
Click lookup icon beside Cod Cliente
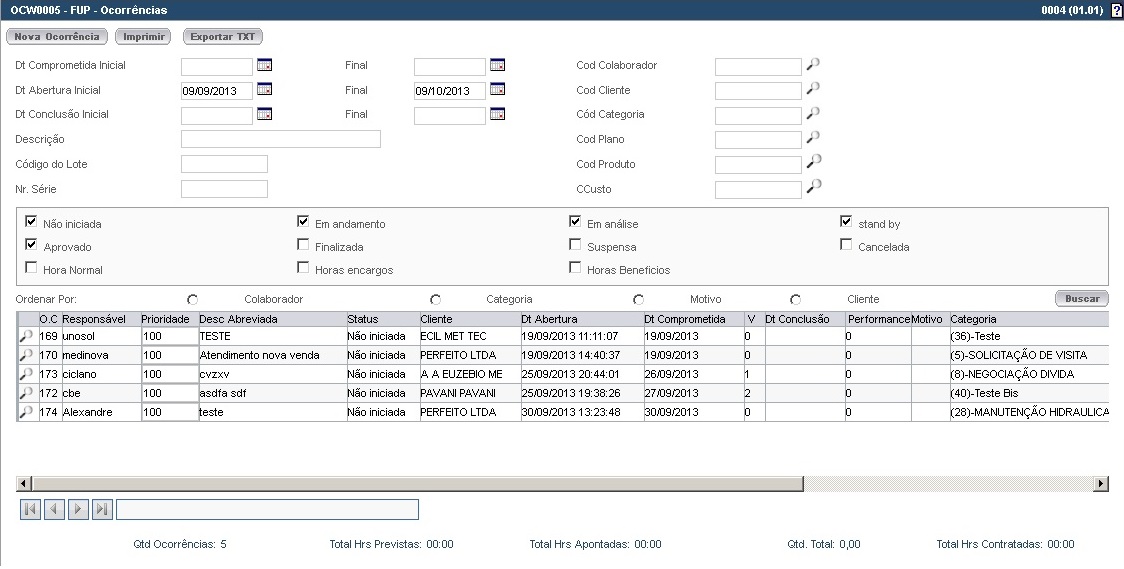pos(814,90)
